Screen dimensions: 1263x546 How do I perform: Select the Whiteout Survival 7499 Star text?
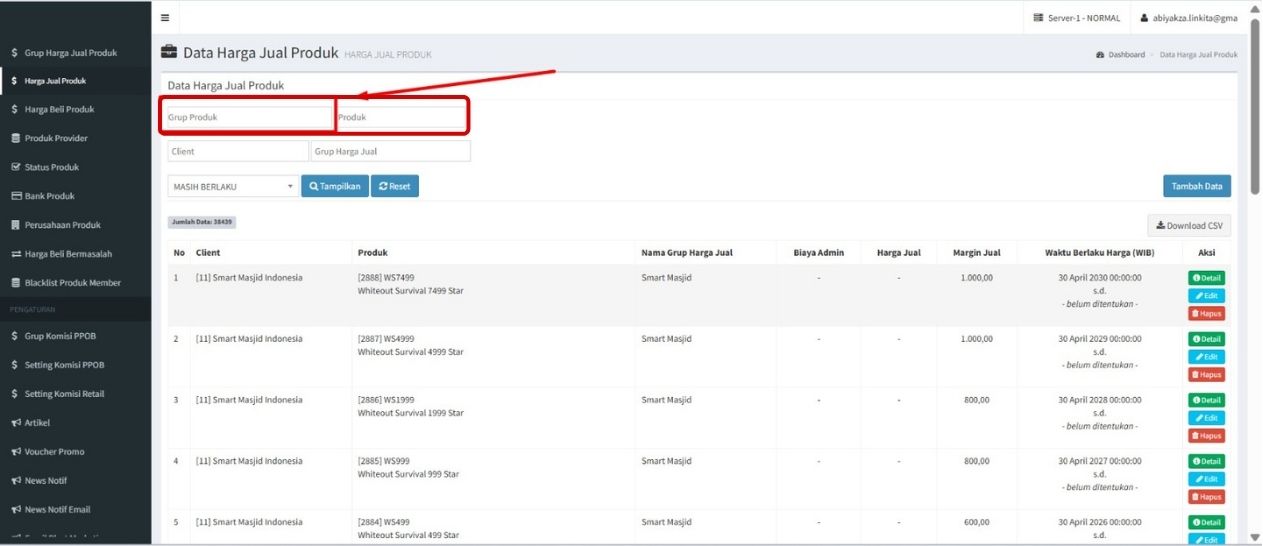(410, 291)
